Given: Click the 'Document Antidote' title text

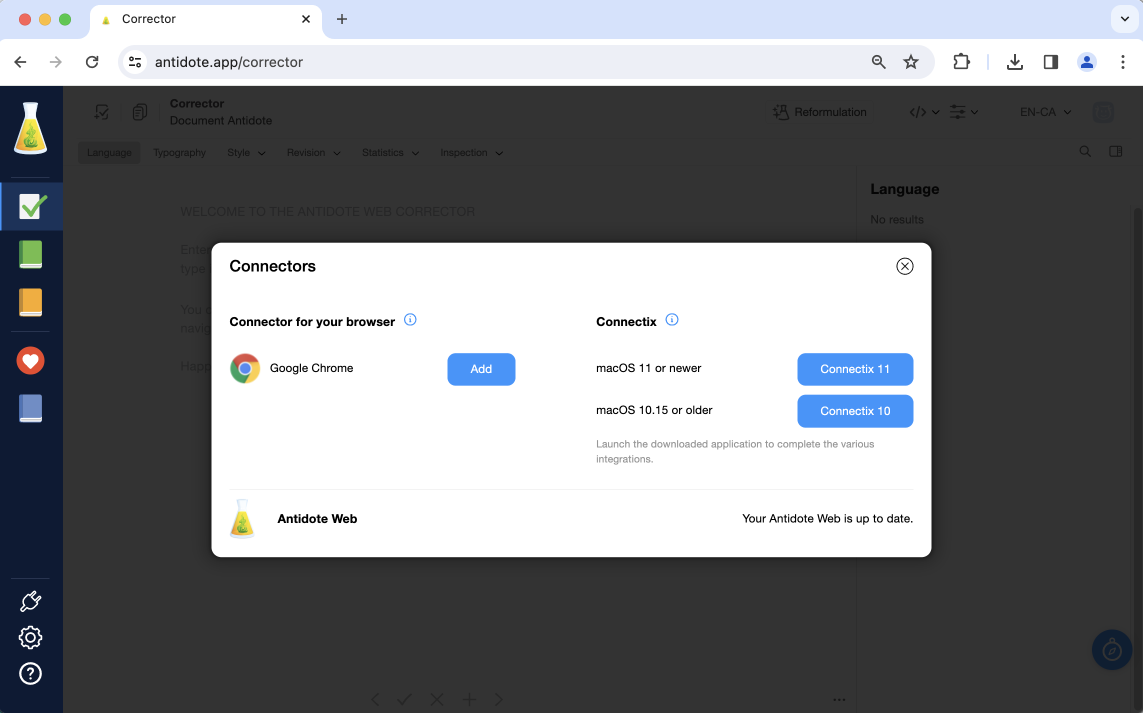Looking at the screenshot, I should 221,120.
